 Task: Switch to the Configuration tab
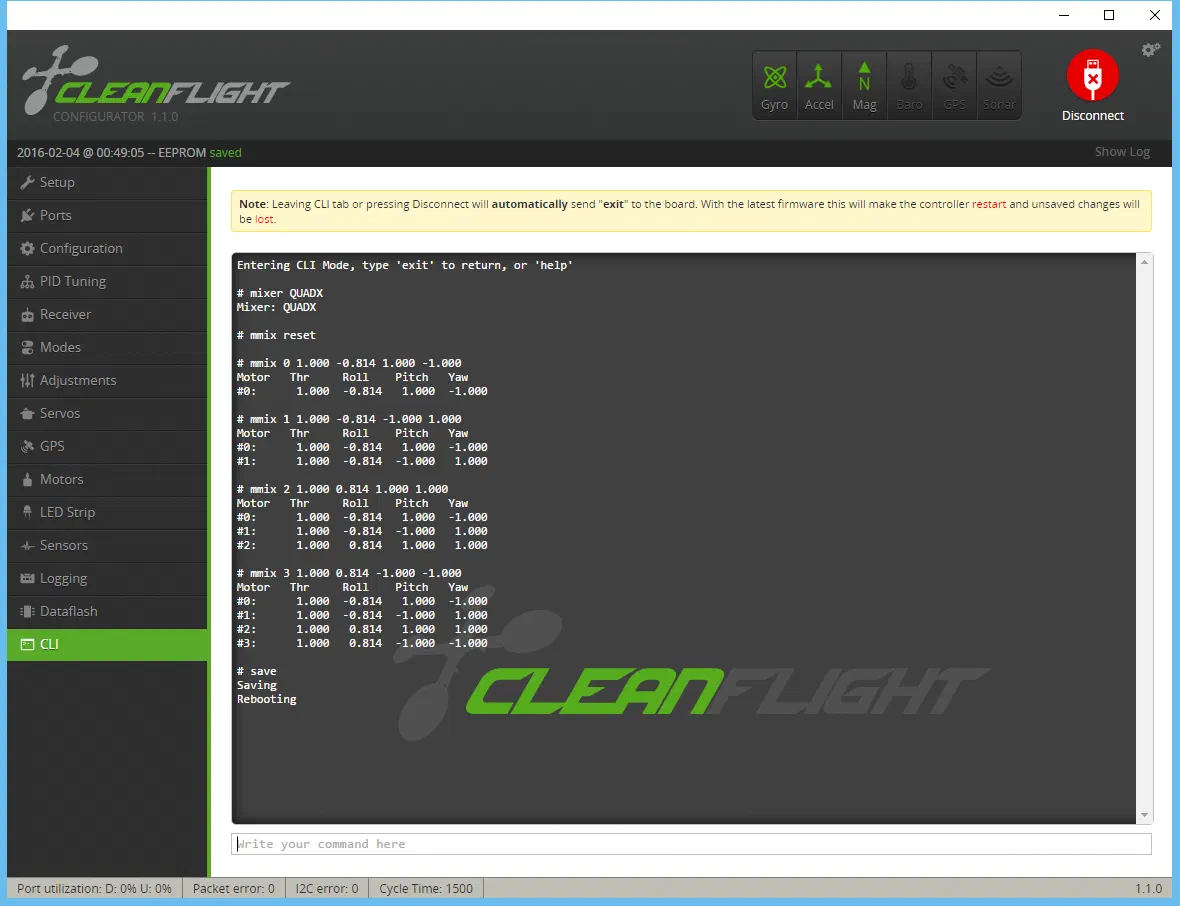pos(107,248)
